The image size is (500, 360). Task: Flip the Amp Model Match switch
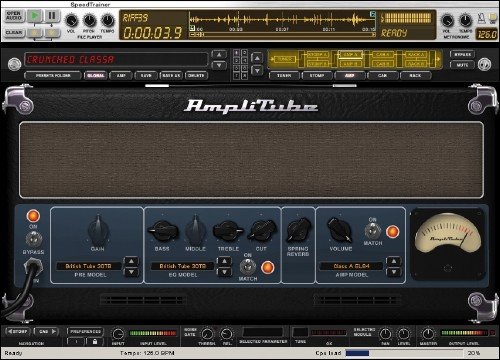(x=373, y=231)
